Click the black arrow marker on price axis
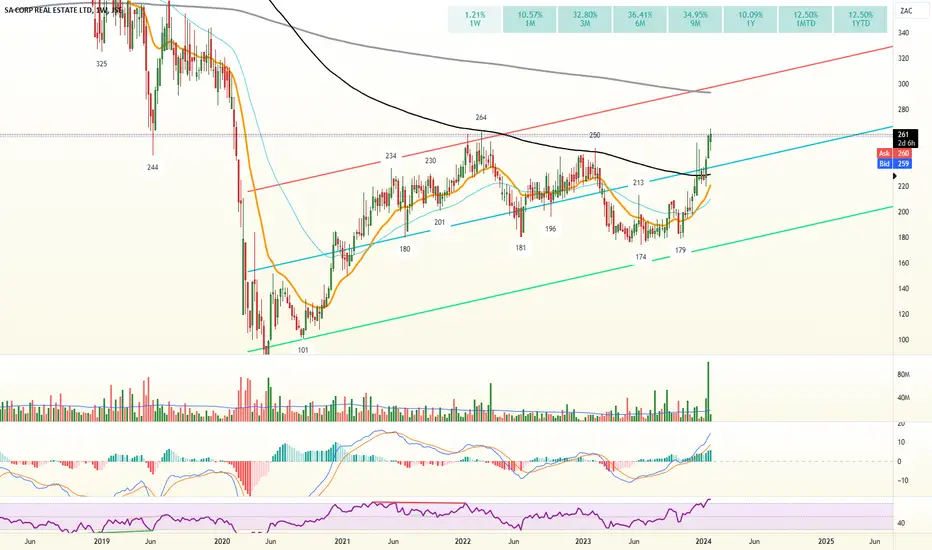Screen dimensions: 932x550 coord(895,176)
